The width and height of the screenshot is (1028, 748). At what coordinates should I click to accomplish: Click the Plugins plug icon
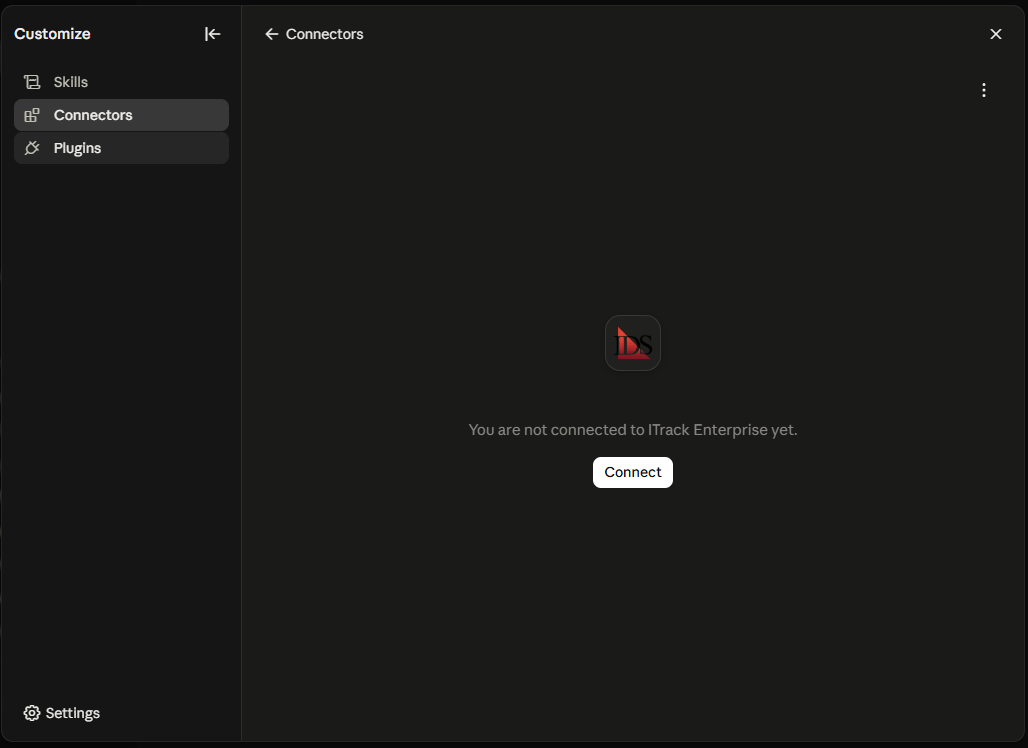(x=31, y=148)
